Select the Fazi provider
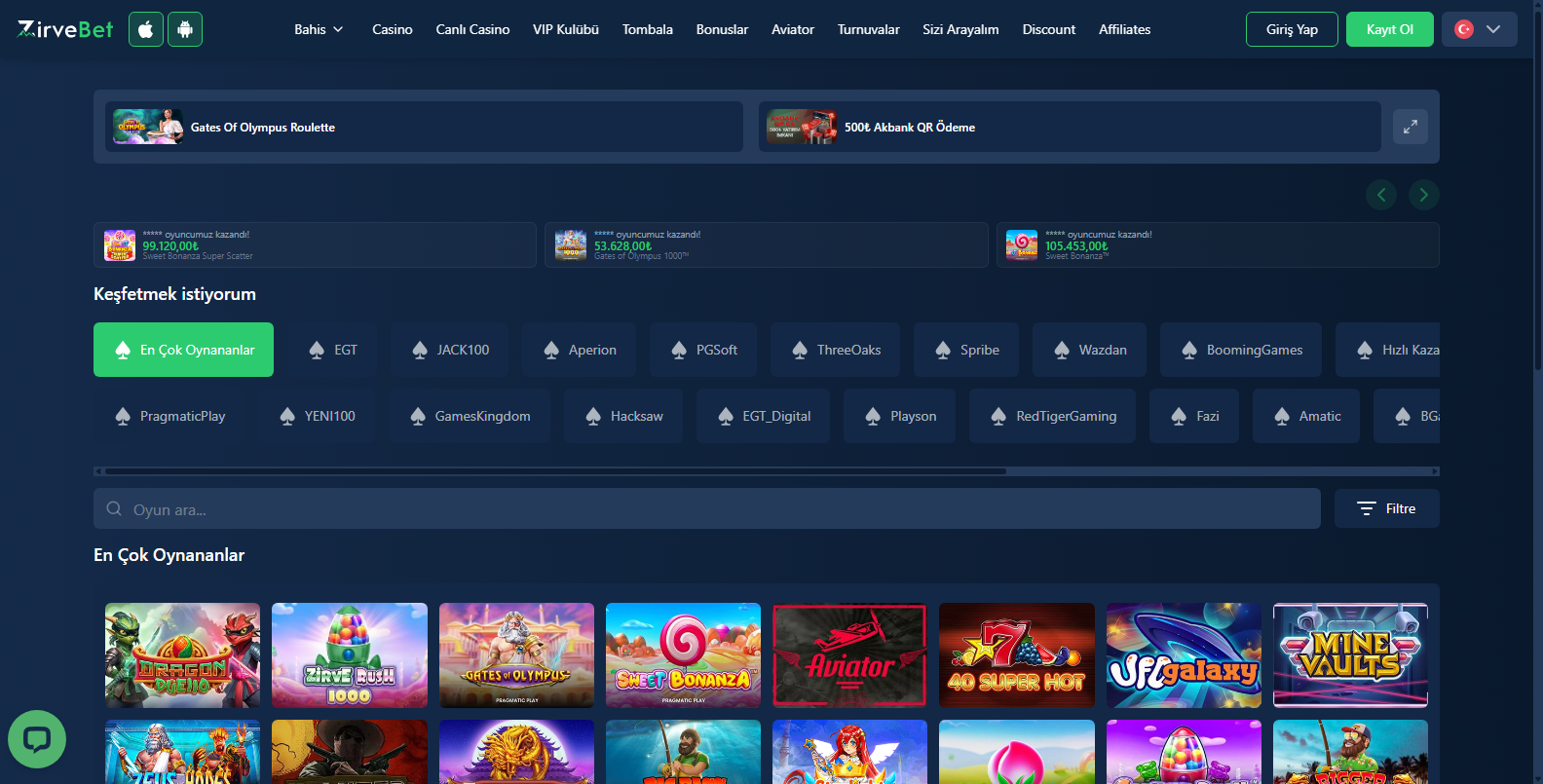This screenshot has height=784, width=1543. pos(1194,416)
